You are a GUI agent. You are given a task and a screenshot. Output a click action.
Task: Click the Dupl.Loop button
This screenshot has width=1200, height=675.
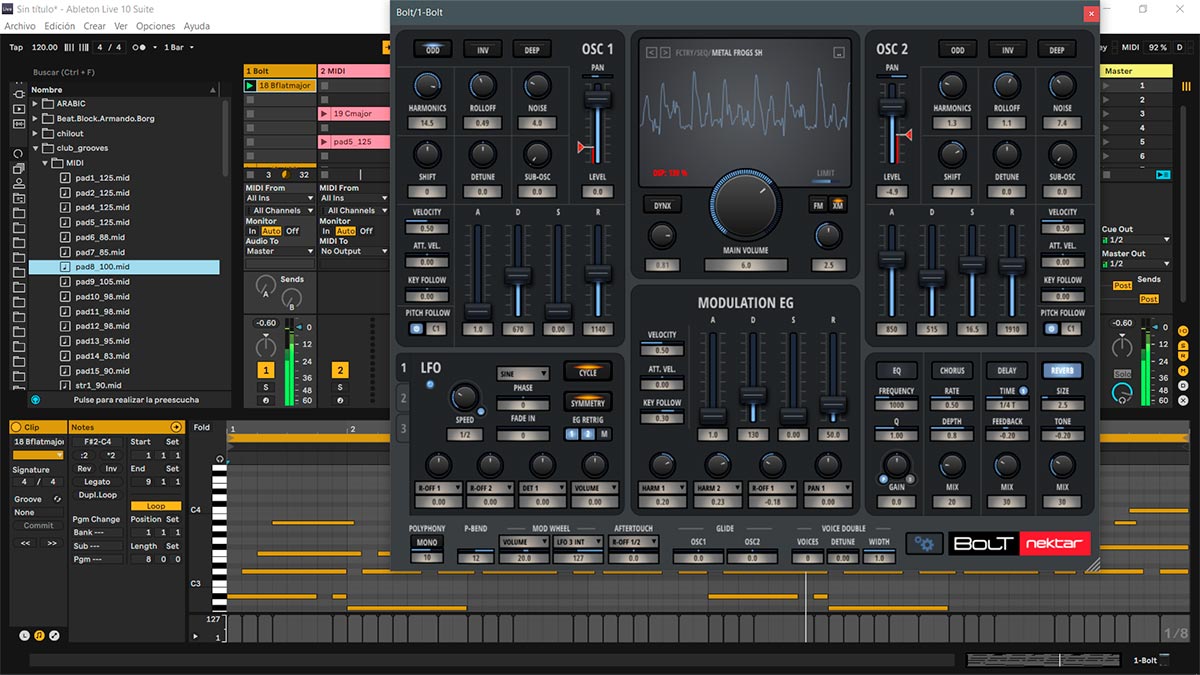(x=97, y=495)
